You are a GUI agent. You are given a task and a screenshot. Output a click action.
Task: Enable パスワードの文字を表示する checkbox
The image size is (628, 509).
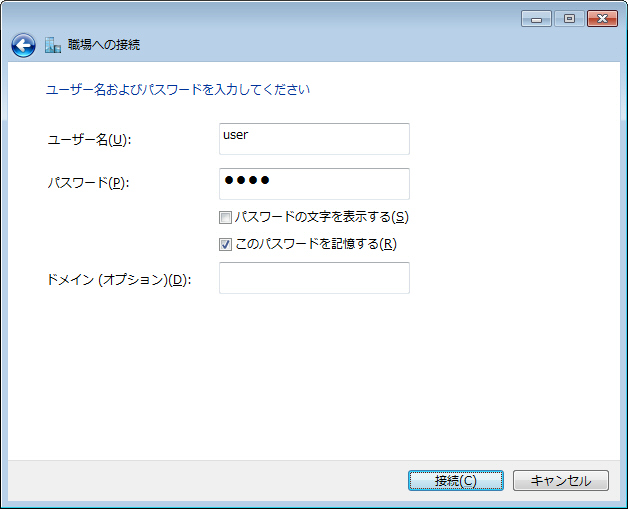[225, 217]
